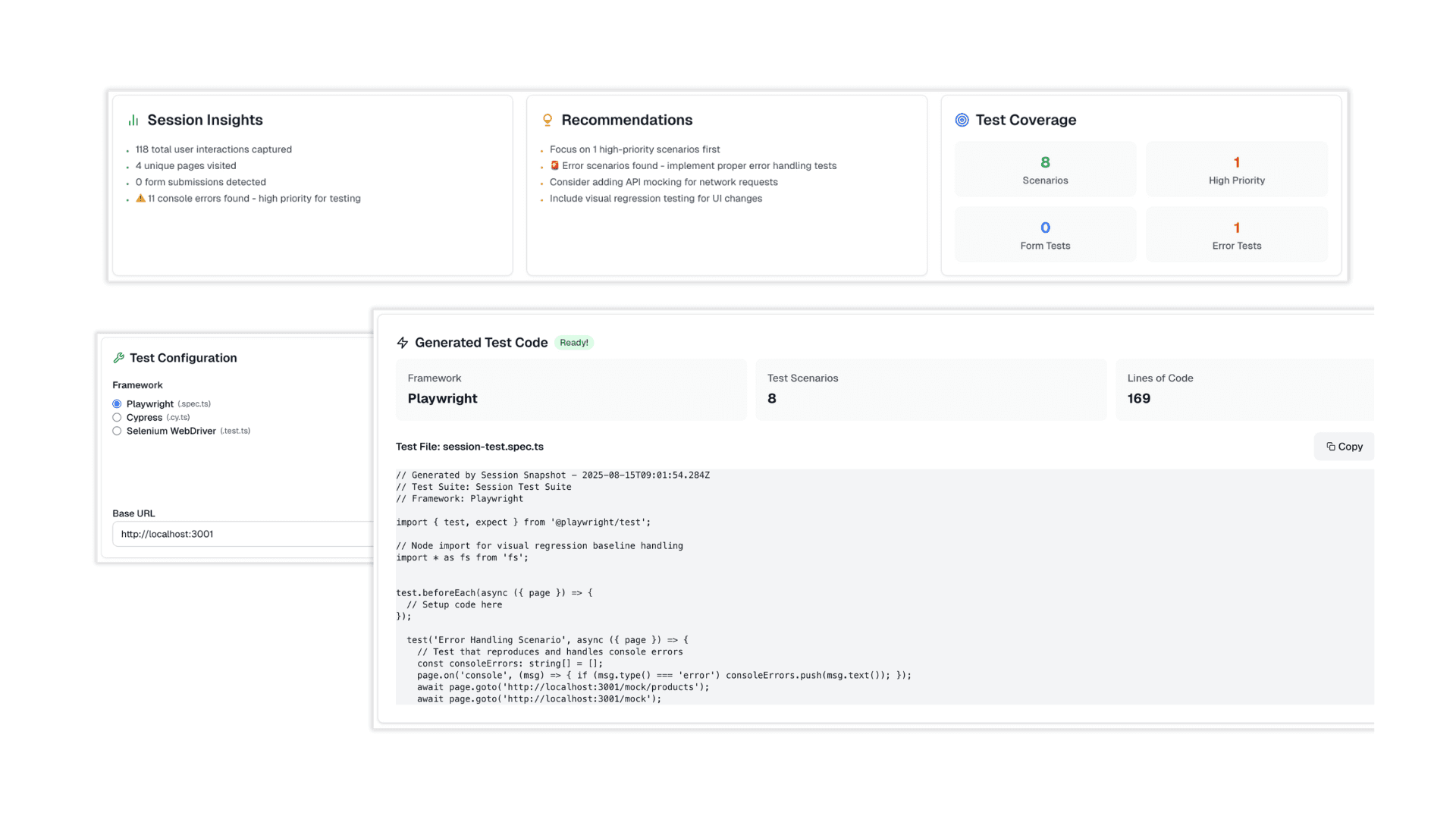
Task: Click the Test Coverage target icon
Action: pos(963,120)
